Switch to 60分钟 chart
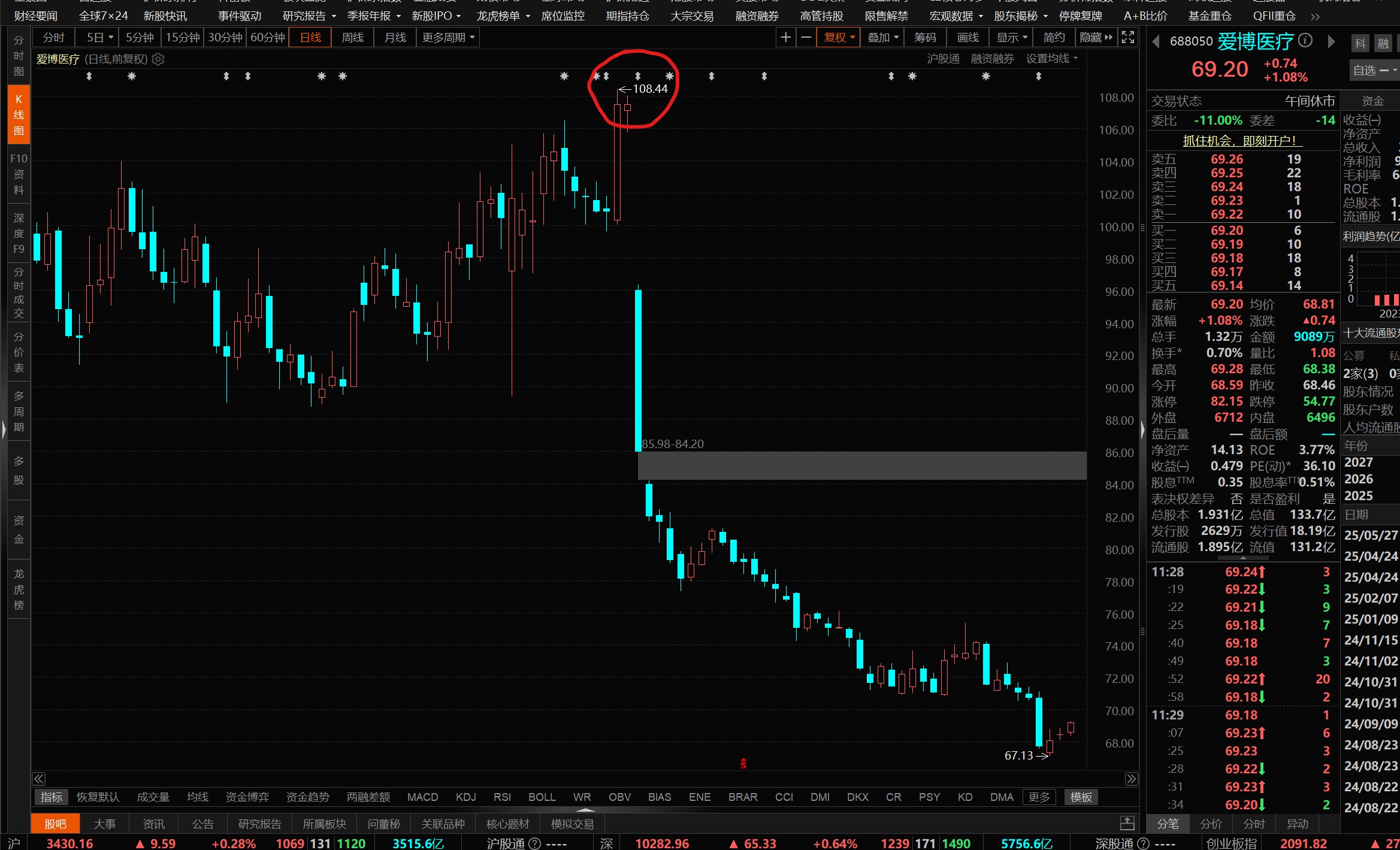This screenshot has height=850, width=1400. (x=268, y=38)
